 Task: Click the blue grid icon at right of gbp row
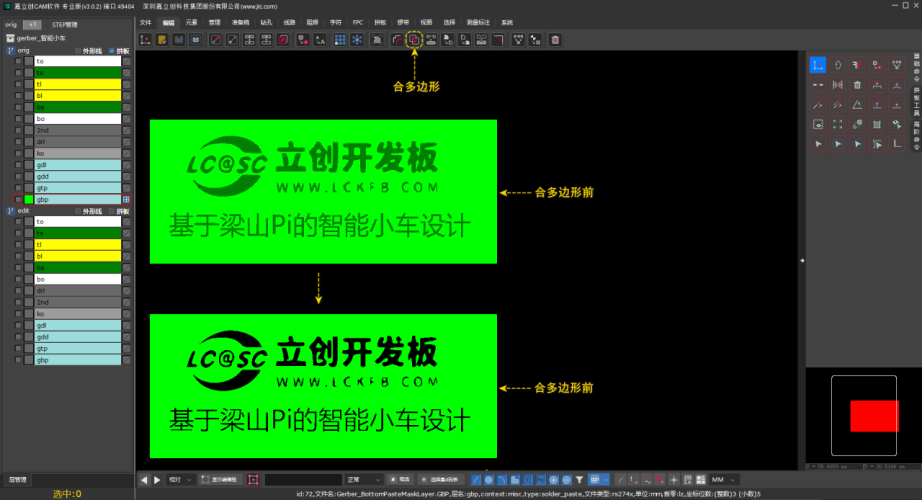pyautogui.click(x=126, y=200)
